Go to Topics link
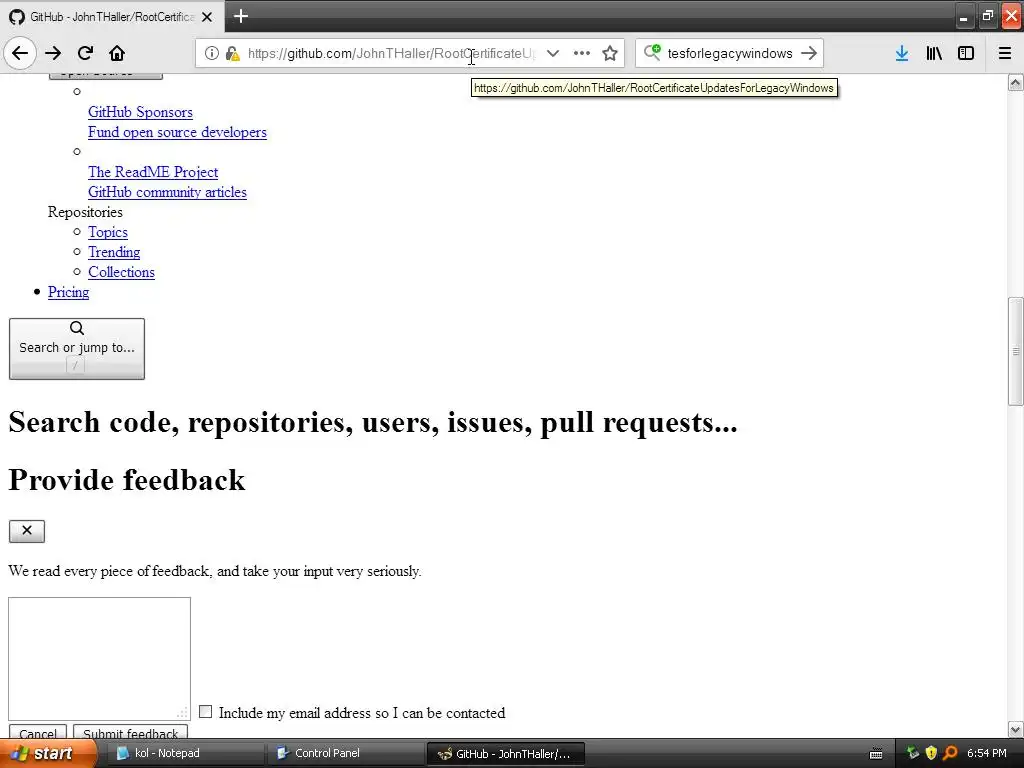The image size is (1024, 768). pyautogui.click(x=108, y=232)
